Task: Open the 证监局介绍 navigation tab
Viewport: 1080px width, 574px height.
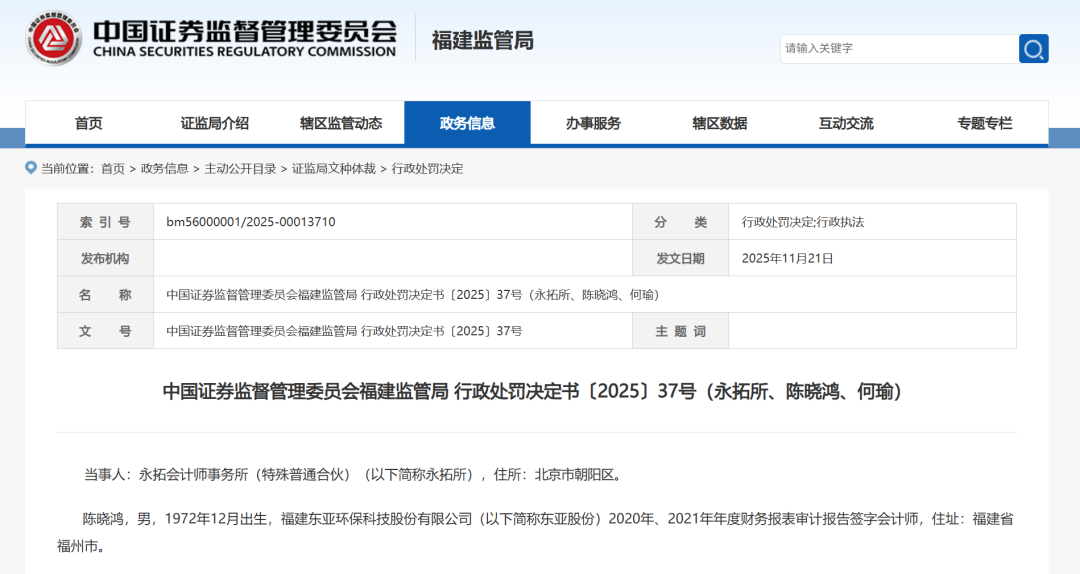Action: point(214,123)
